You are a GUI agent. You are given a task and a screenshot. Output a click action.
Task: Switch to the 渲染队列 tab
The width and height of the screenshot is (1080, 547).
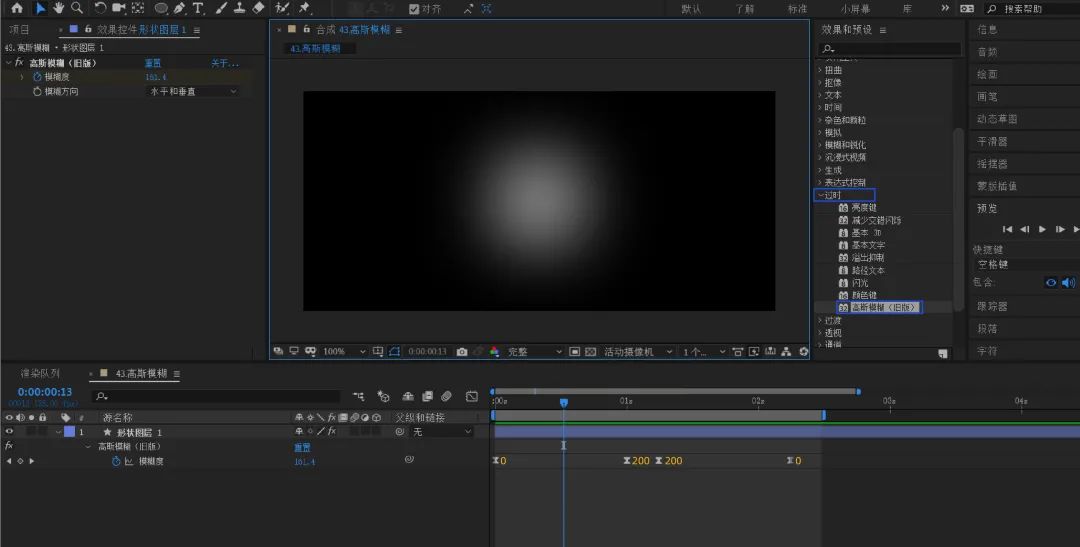pyautogui.click(x=40, y=373)
